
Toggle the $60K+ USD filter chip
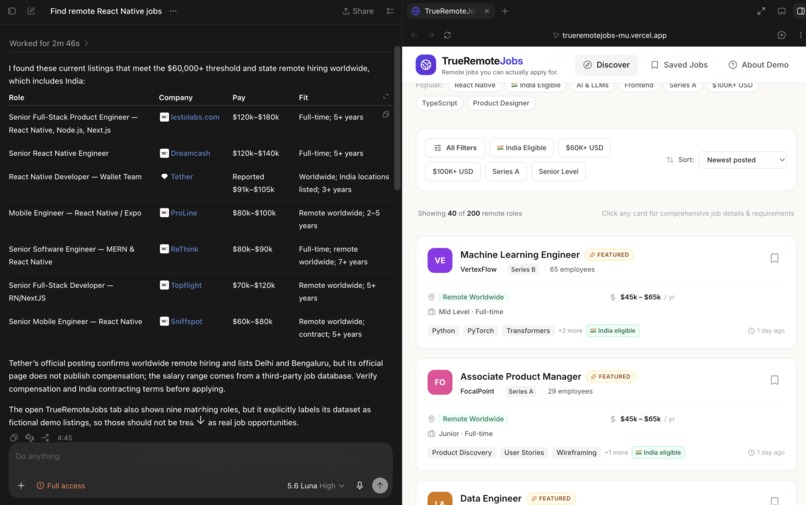pyautogui.click(x=584, y=148)
